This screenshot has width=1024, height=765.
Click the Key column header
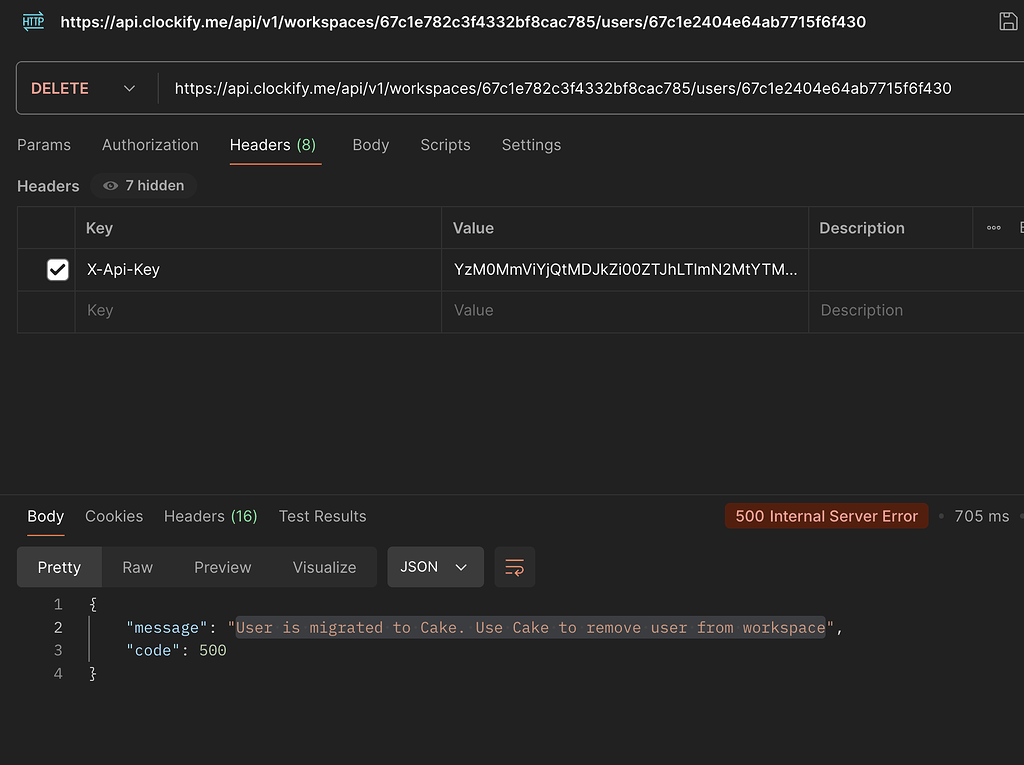point(99,228)
